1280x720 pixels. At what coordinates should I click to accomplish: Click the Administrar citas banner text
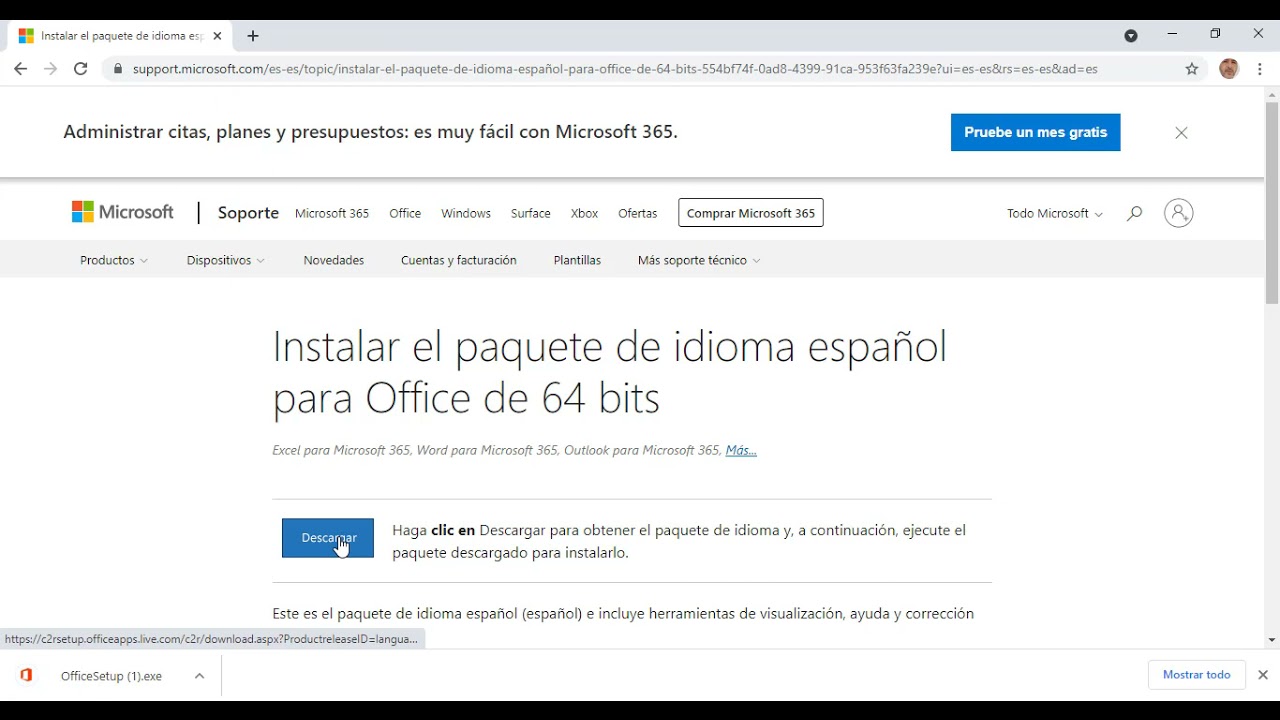click(x=370, y=132)
